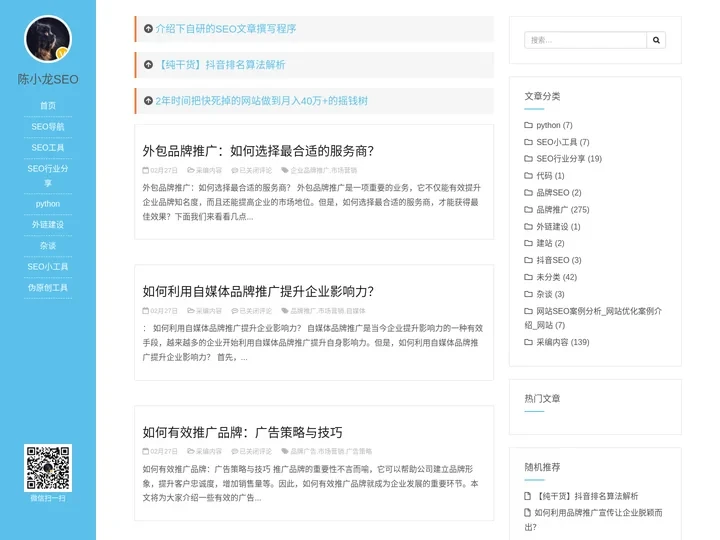Open SEO小工具 (7) category in 文章分类

563,142
